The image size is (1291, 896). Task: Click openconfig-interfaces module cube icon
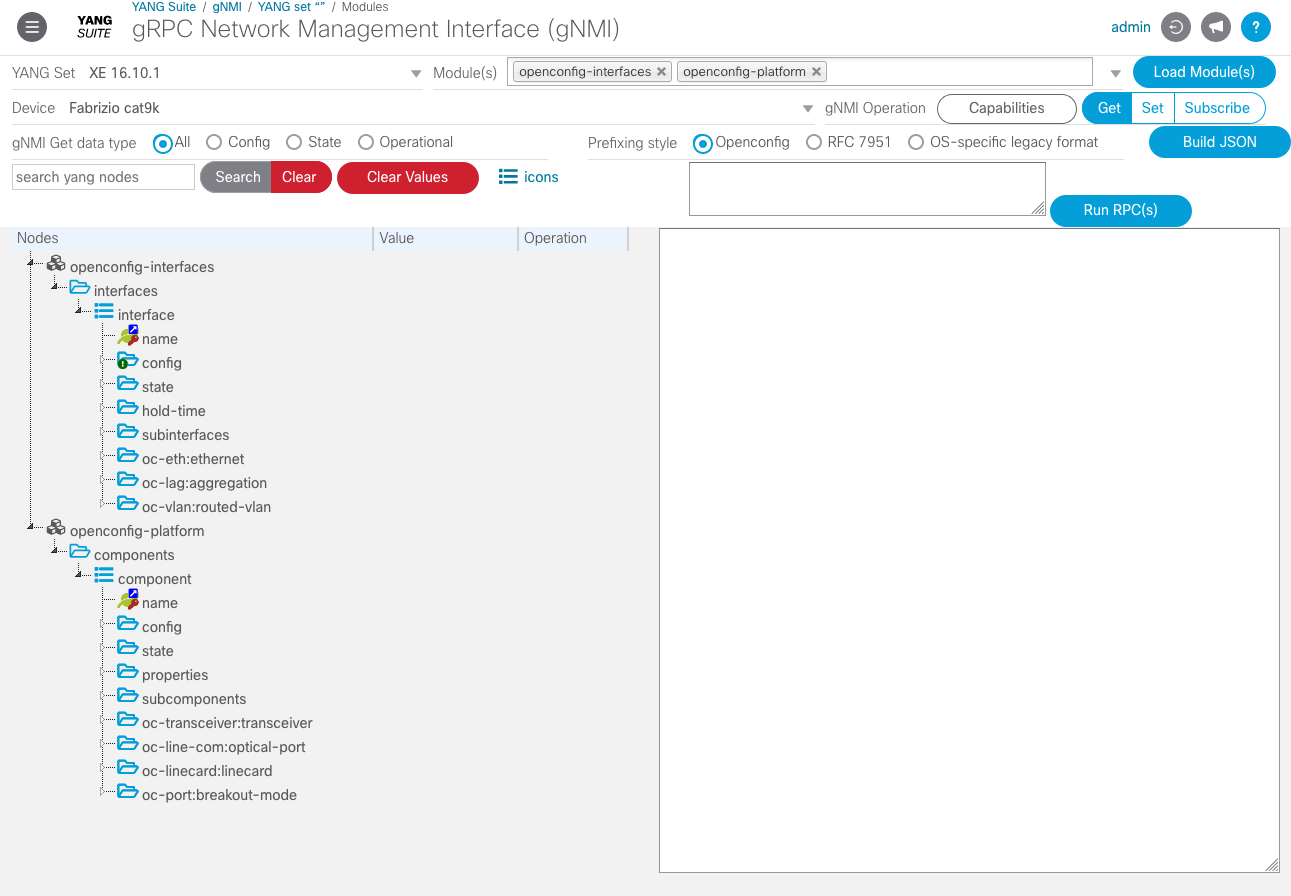56,265
